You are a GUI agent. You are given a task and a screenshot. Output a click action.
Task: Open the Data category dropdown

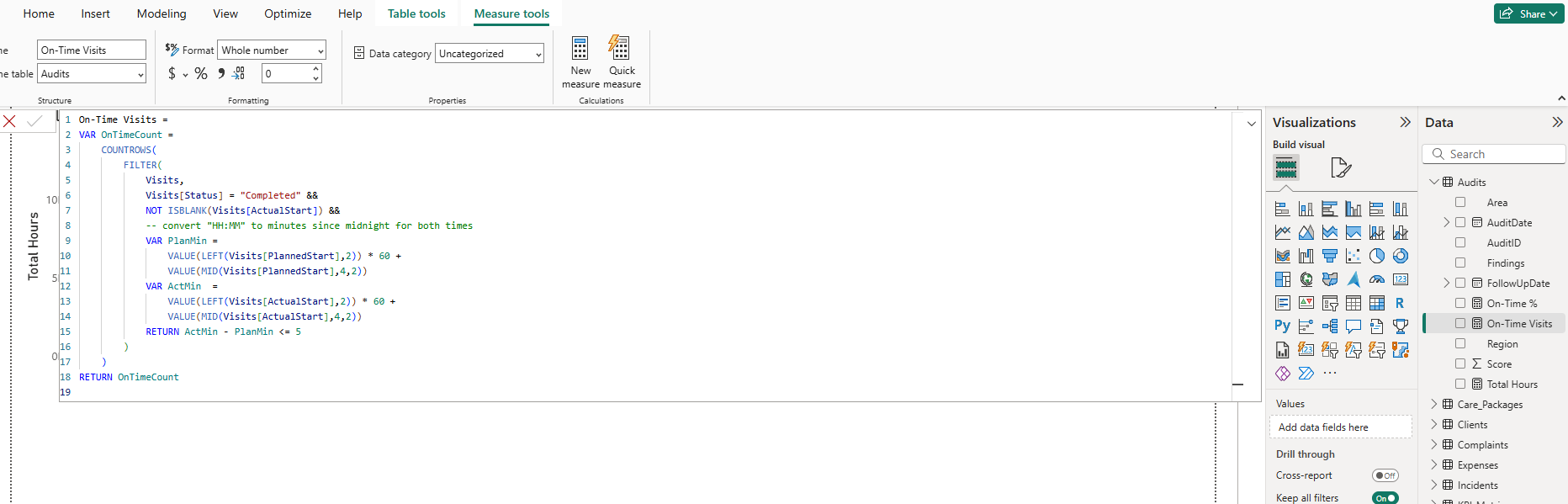coord(490,54)
